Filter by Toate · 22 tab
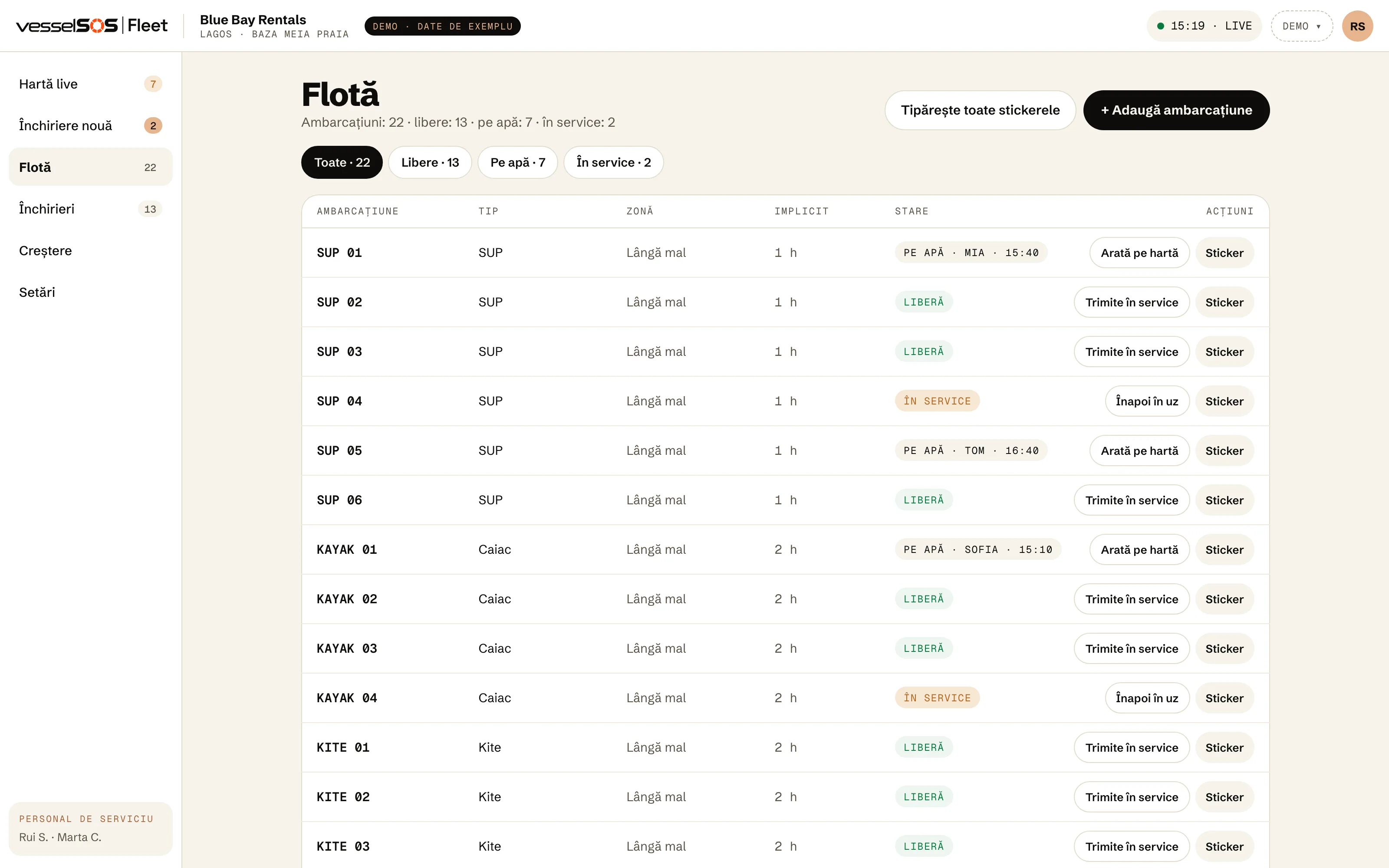Image resolution: width=1389 pixels, height=868 pixels. click(342, 162)
